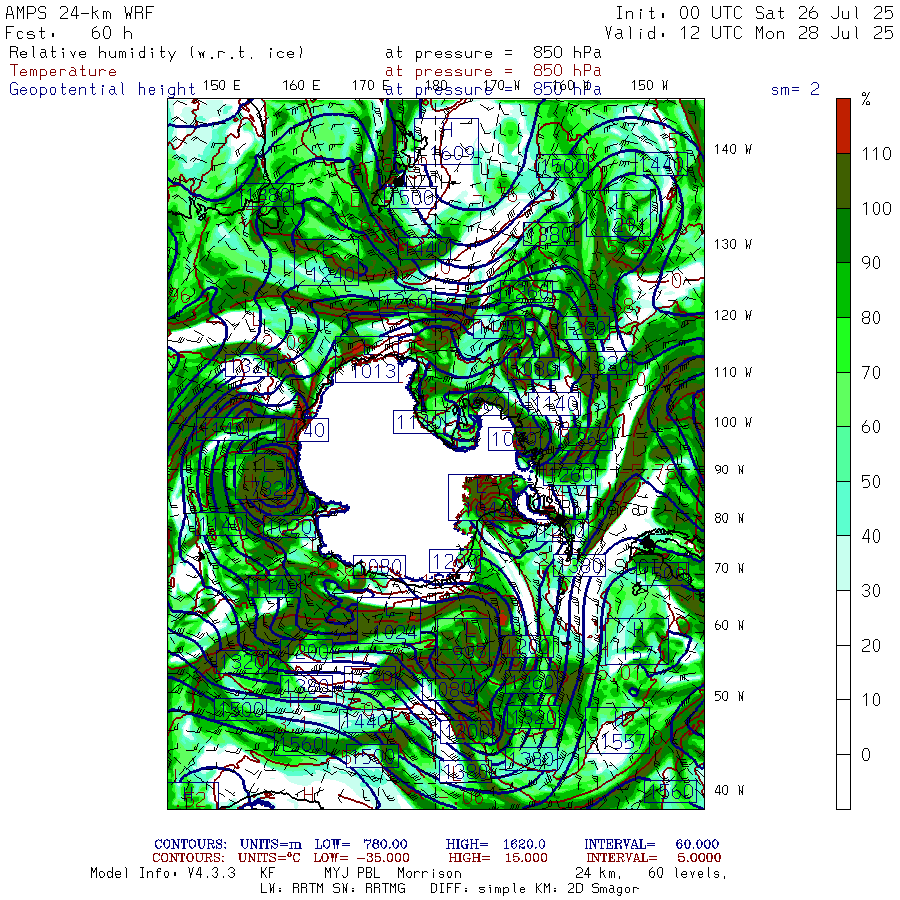Click the red segment above 110 on colorbar

843,126
